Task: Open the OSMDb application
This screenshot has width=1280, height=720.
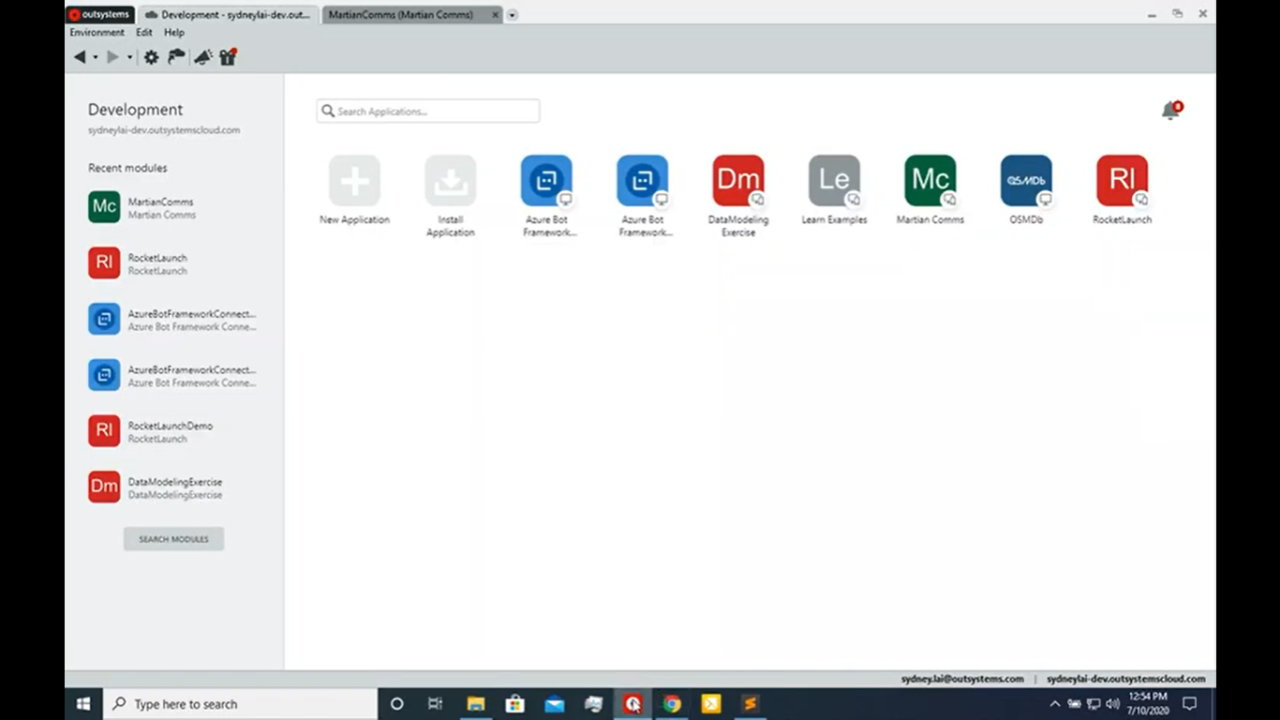Action: pyautogui.click(x=1026, y=181)
